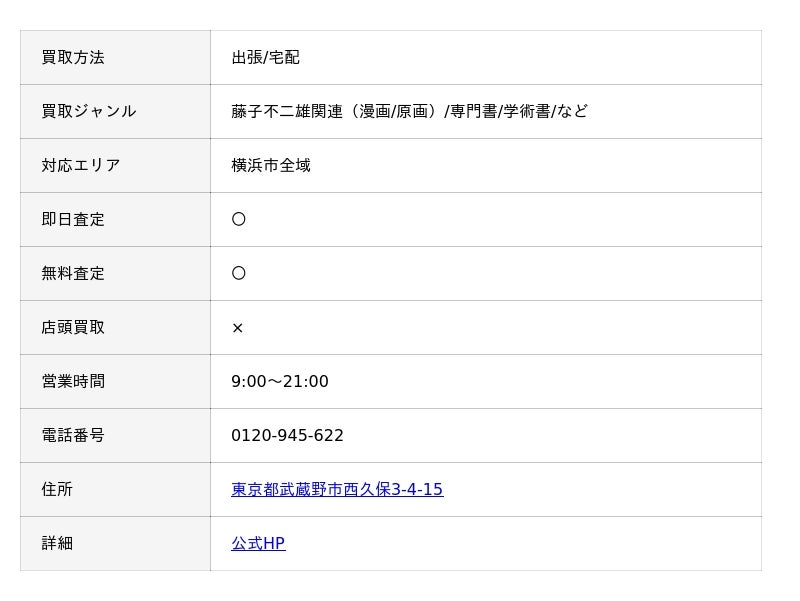
Task: Open the 東京都武蔵野市西久保3-4-15 address link
Action: (x=337, y=489)
